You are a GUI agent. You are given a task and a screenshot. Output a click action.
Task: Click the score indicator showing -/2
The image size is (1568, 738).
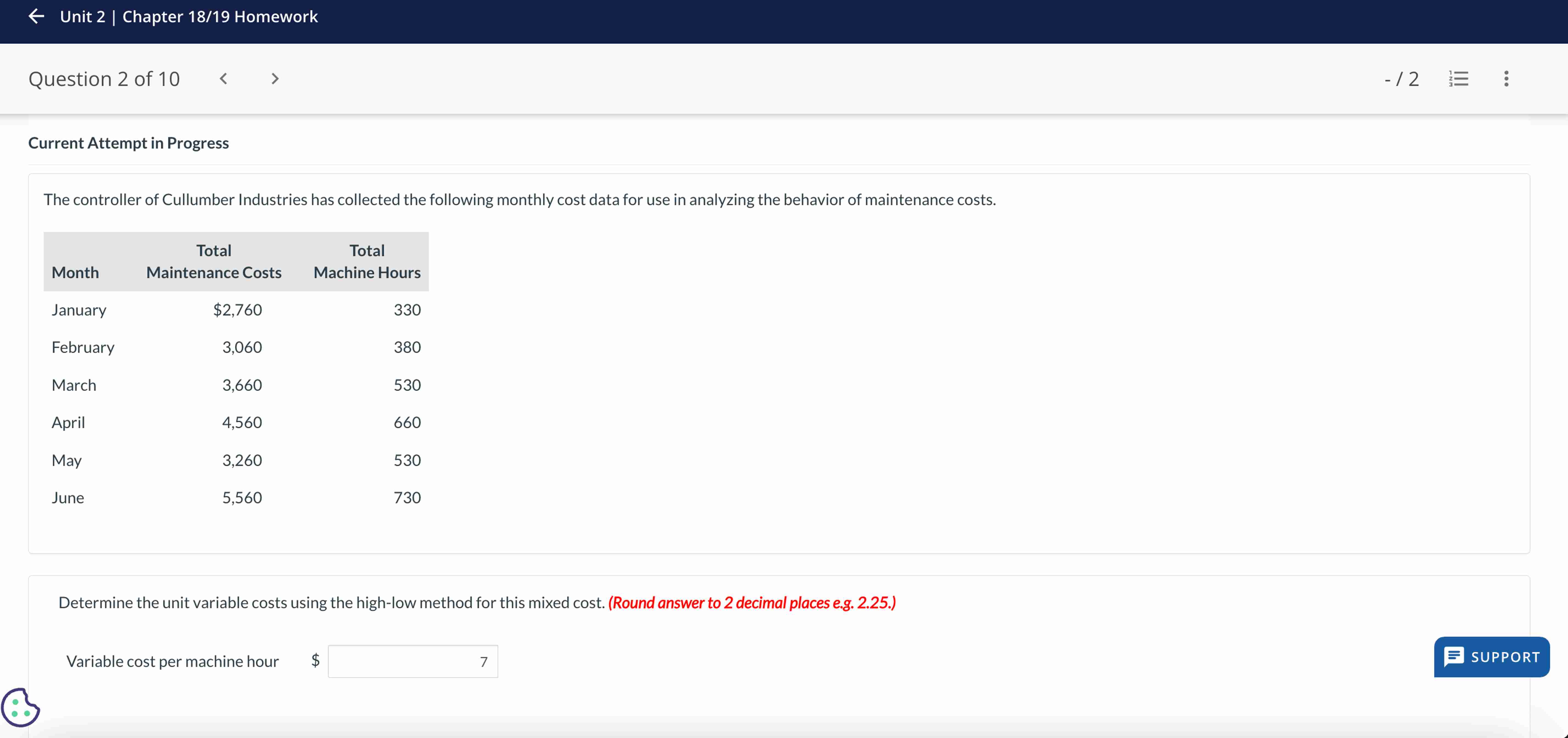pos(1401,79)
